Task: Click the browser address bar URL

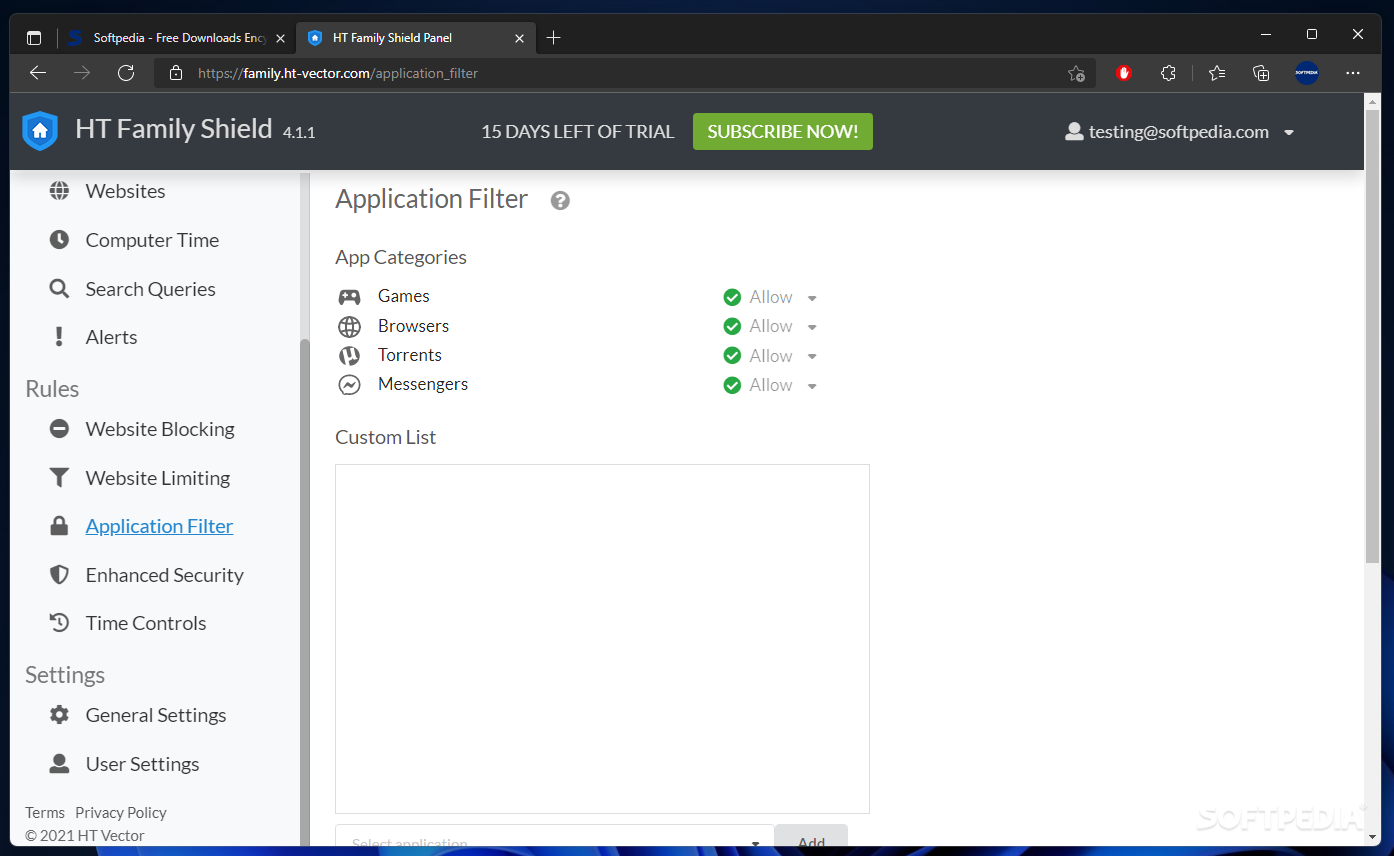Action: click(338, 73)
